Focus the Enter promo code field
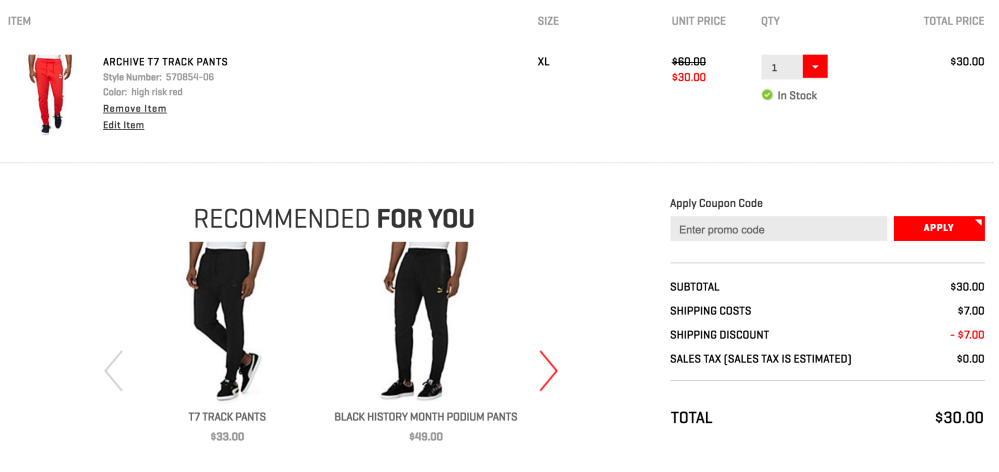The image size is (999, 472). tap(778, 229)
